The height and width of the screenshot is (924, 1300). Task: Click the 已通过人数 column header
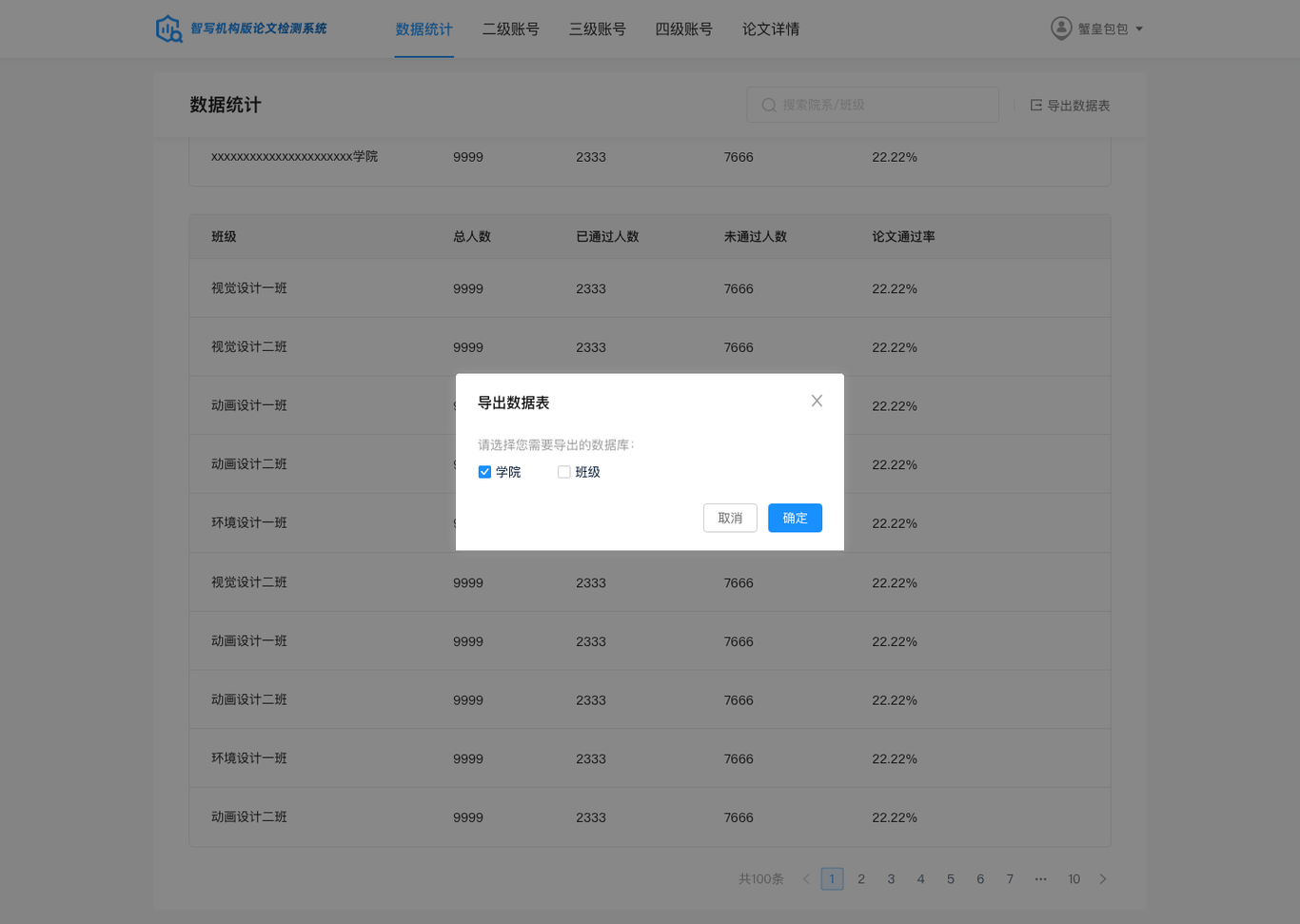pos(607,237)
